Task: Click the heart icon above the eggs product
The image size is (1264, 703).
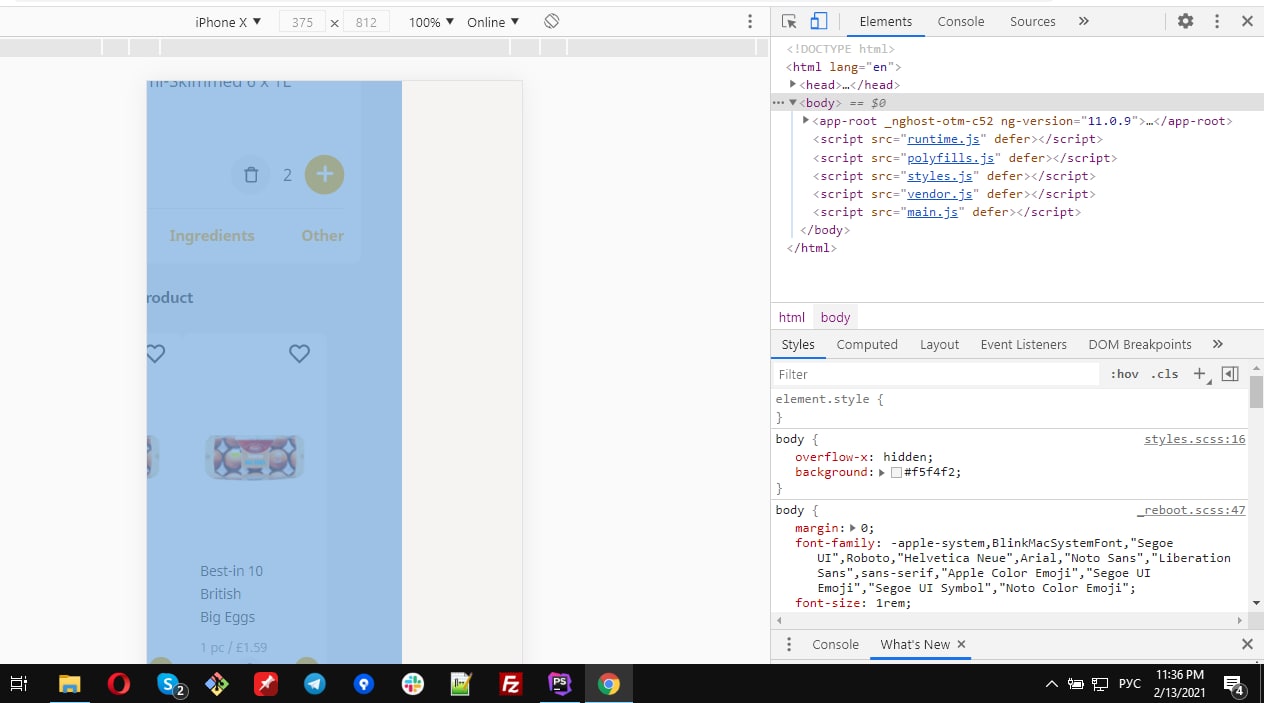Action: tap(299, 353)
